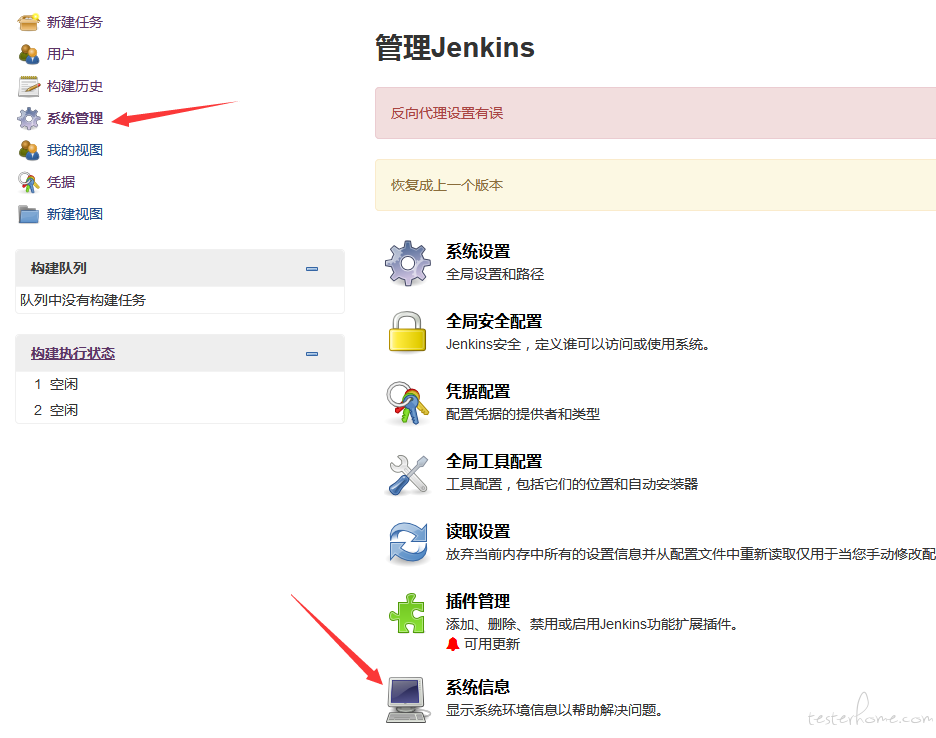This screenshot has width=936, height=738.
Task: Go to 我的视图
Action: [75, 150]
